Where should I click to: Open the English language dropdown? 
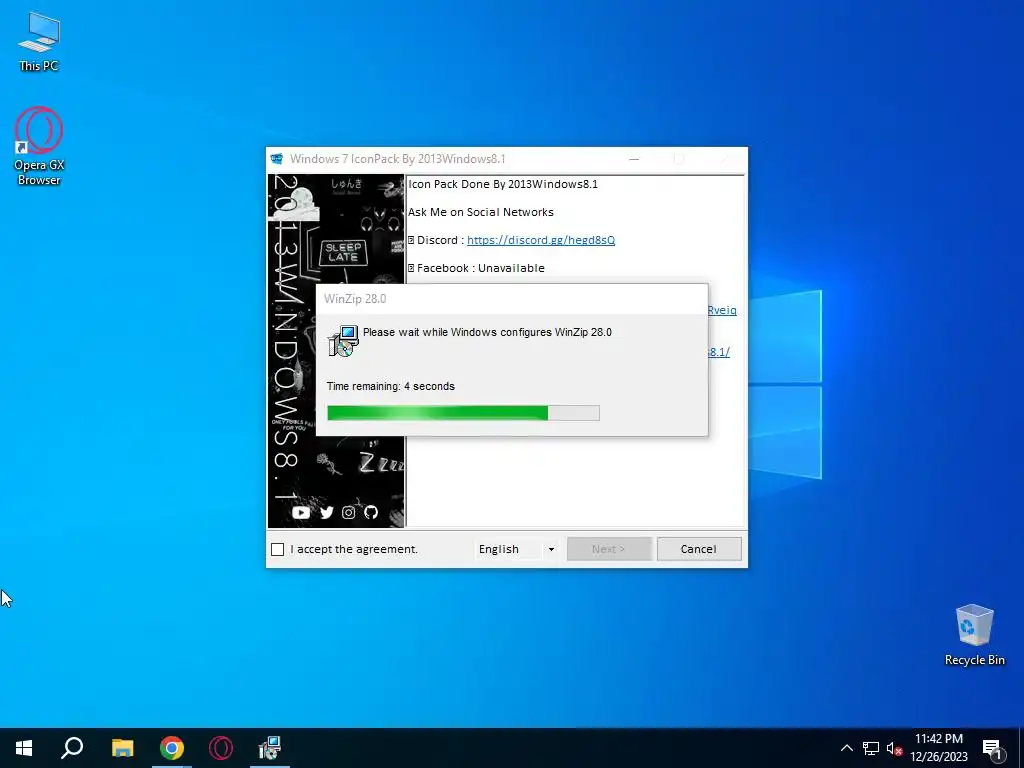[517, 549]
